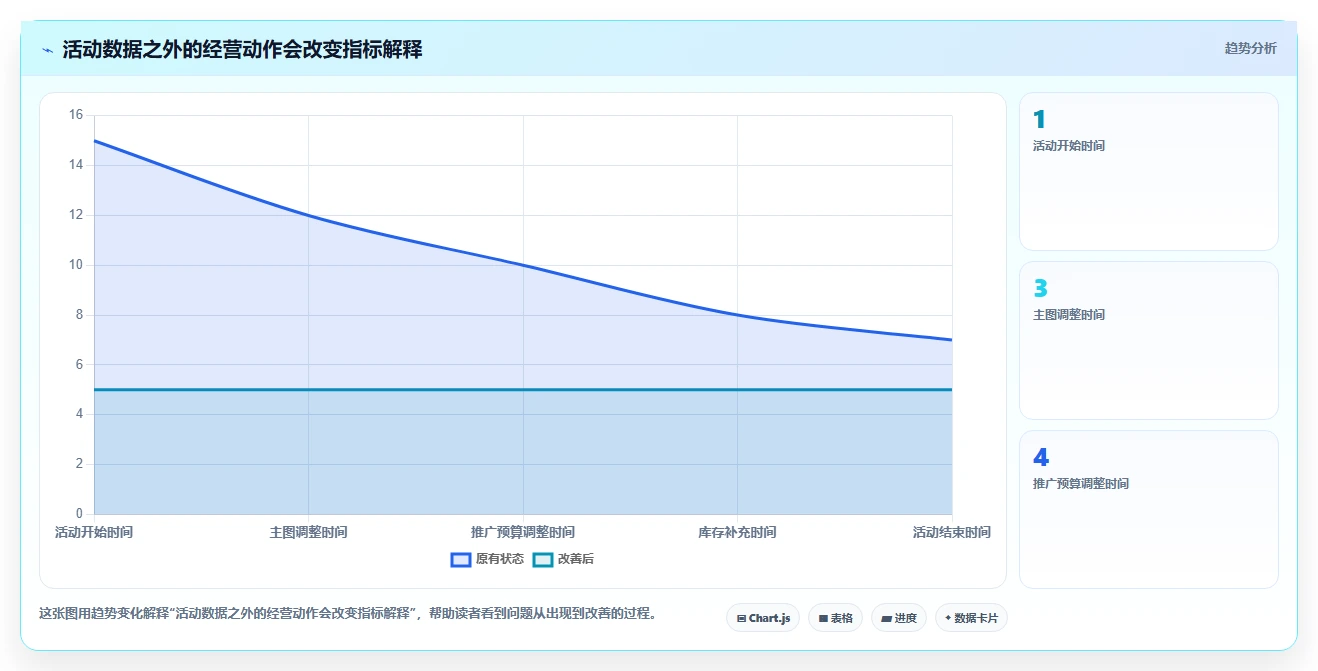This screenshot has width=1318, height=671.
Task: Click the y-axis value 4
Action: [x=79, y=414]
